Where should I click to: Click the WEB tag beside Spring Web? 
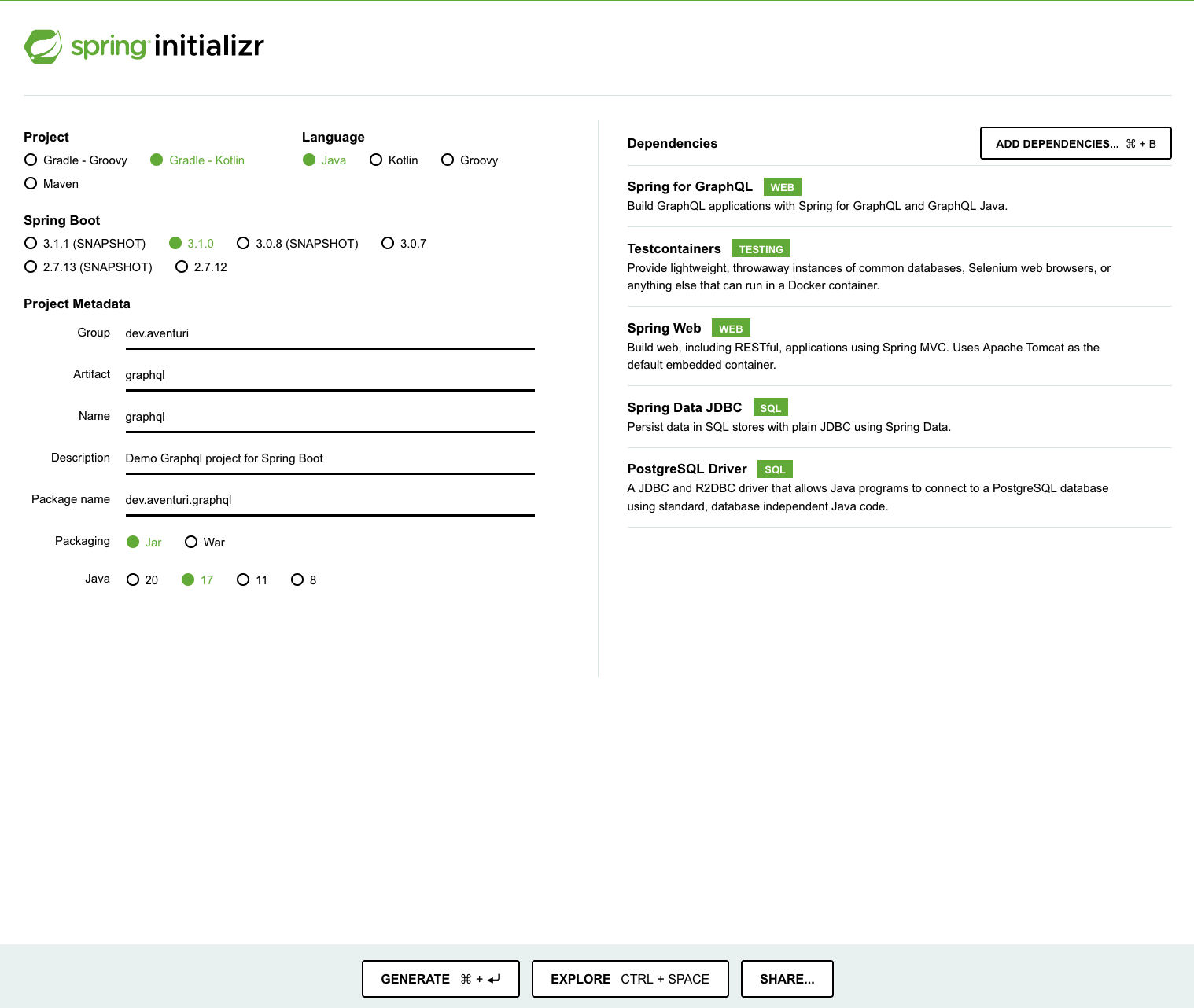click(731, 329)
